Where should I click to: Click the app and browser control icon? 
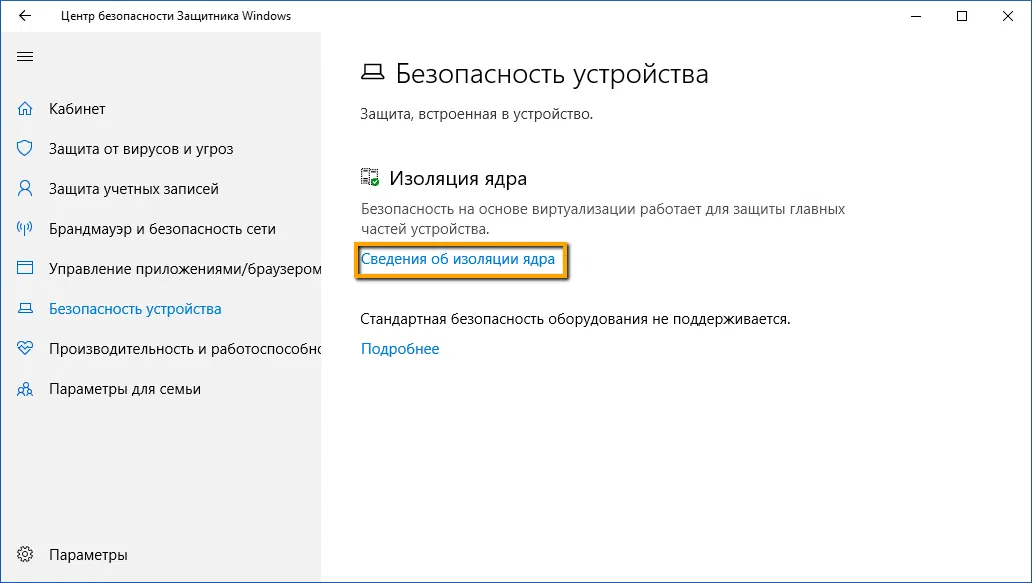26,269
